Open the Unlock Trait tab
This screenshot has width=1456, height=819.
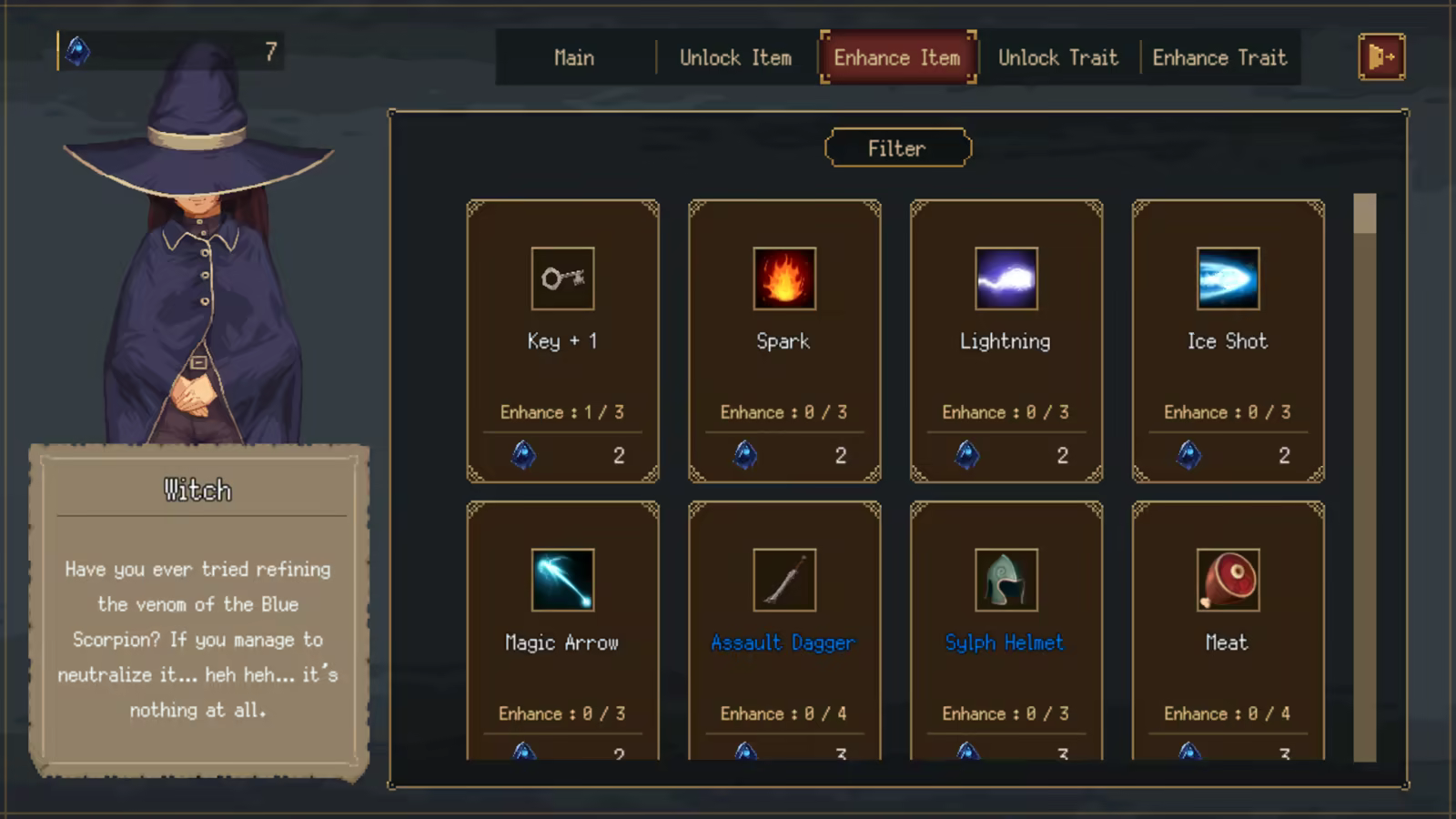(1058, 57)
